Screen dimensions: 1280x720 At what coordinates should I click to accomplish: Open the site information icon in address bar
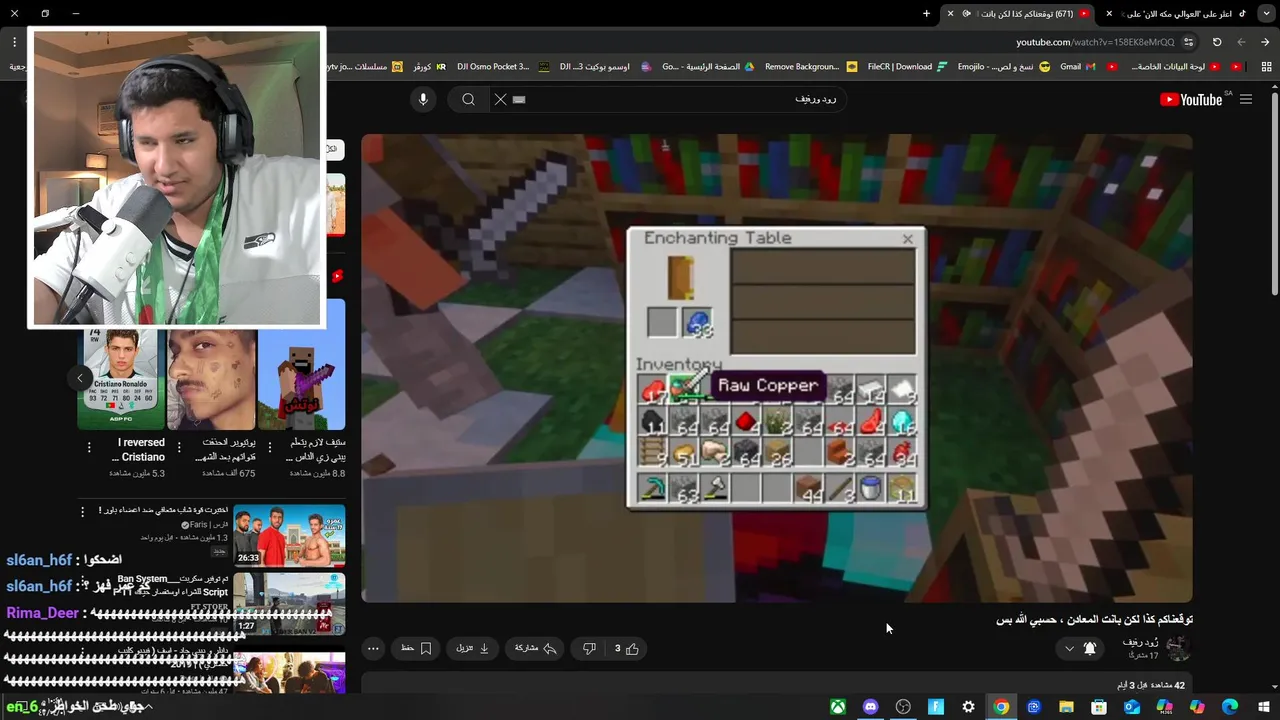(x=1188, y=42)
